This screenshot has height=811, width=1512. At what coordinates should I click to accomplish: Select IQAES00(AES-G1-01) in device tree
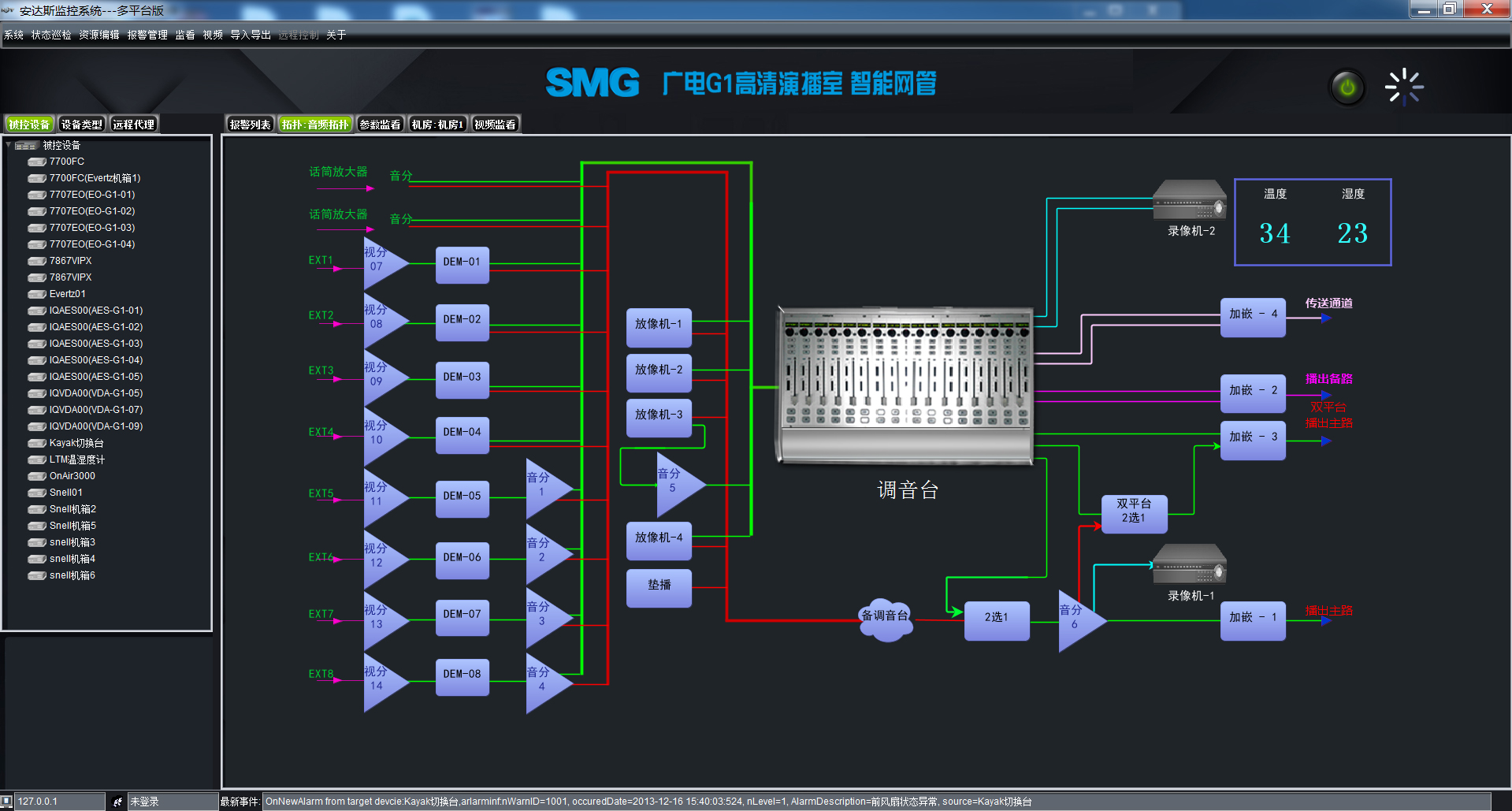click(96, 311)
